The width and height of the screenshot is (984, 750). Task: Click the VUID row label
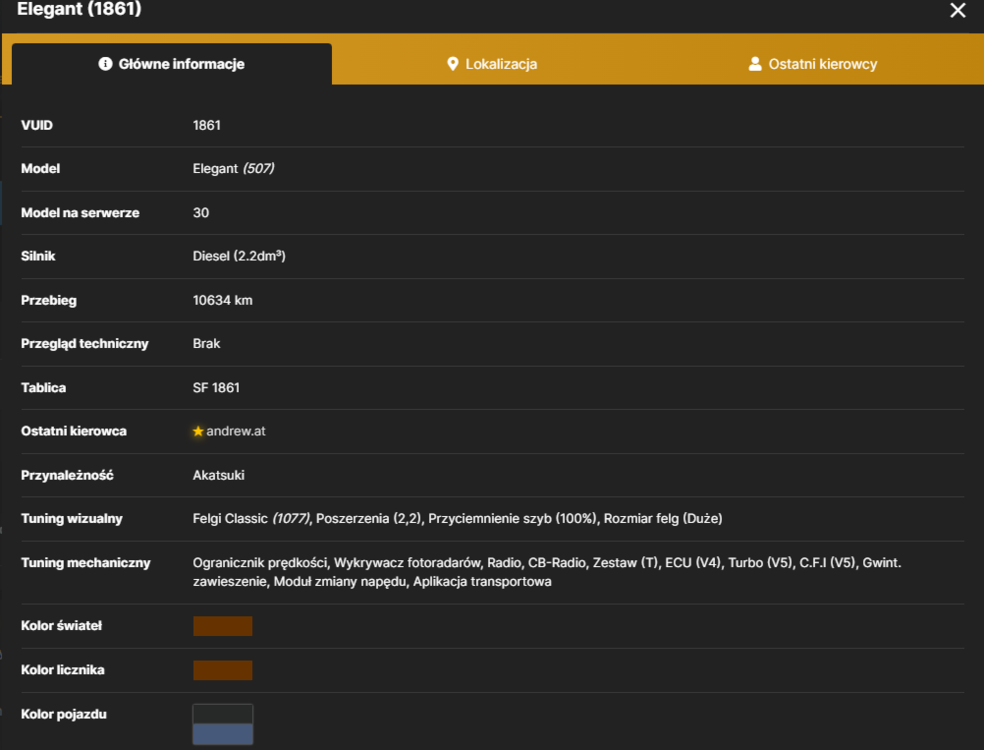click(x=37, y=126)
